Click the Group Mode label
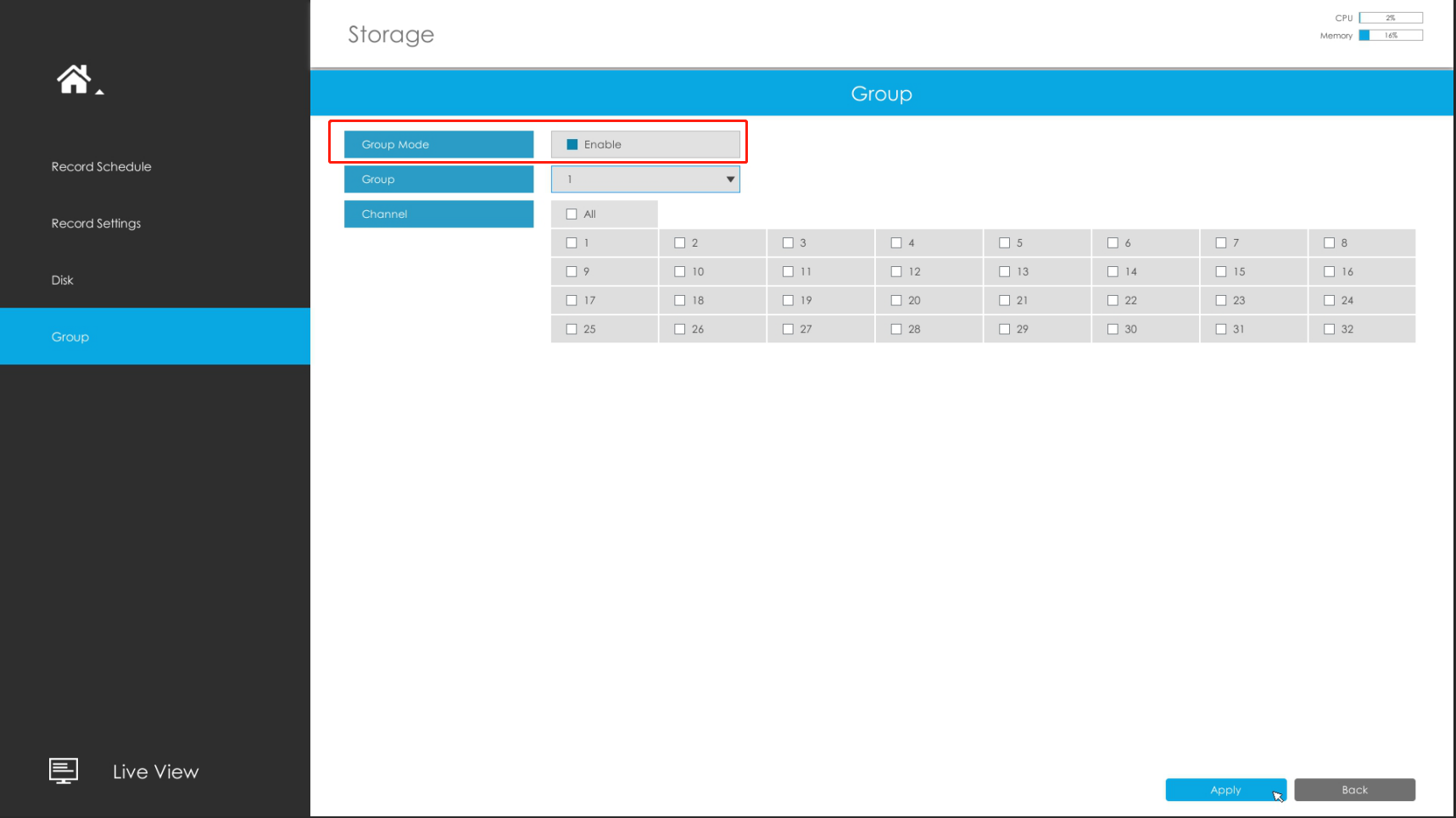The image size is (1456, 818). 438,144
